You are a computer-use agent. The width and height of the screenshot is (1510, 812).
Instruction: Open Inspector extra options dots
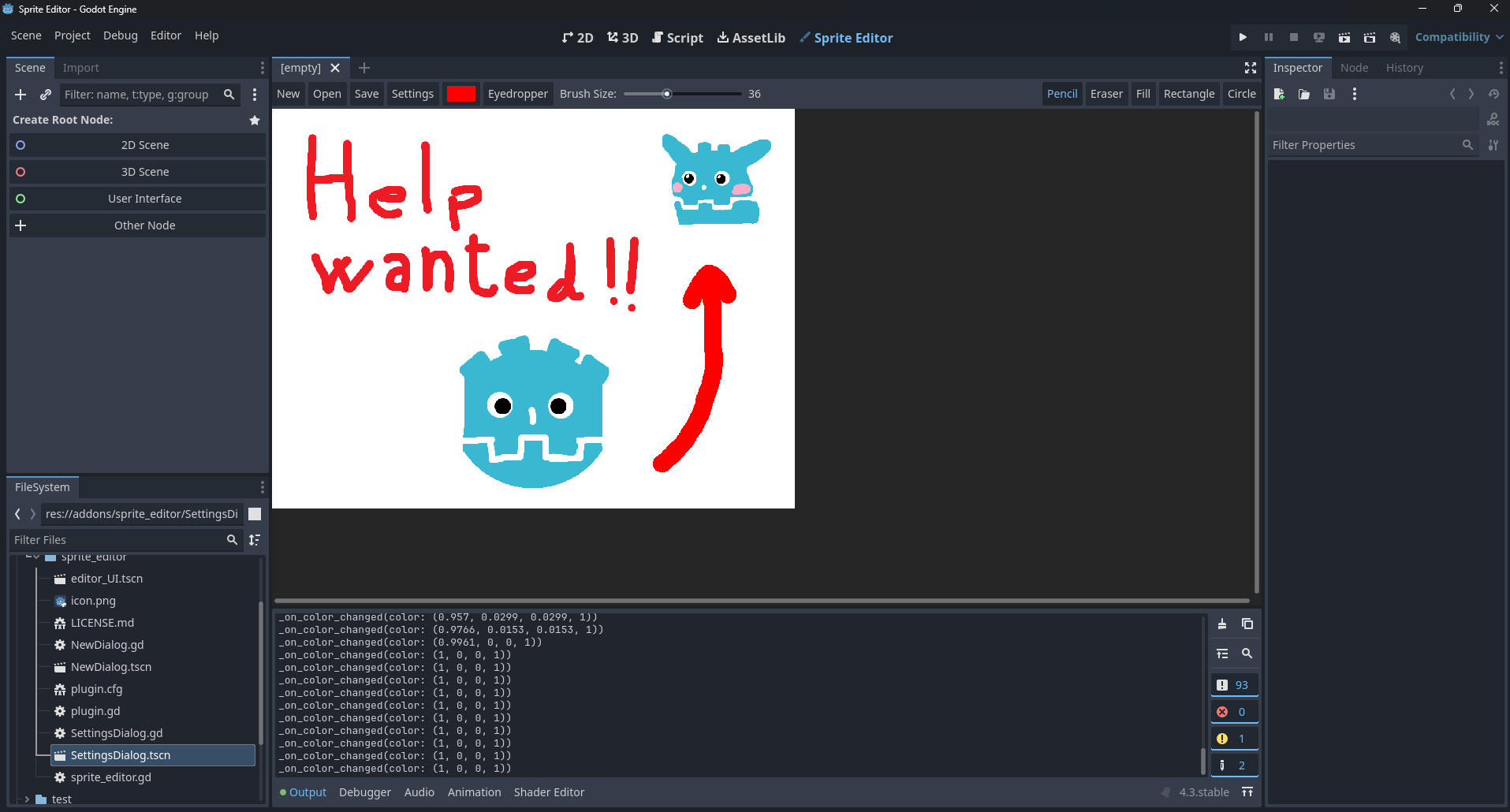1355,94
